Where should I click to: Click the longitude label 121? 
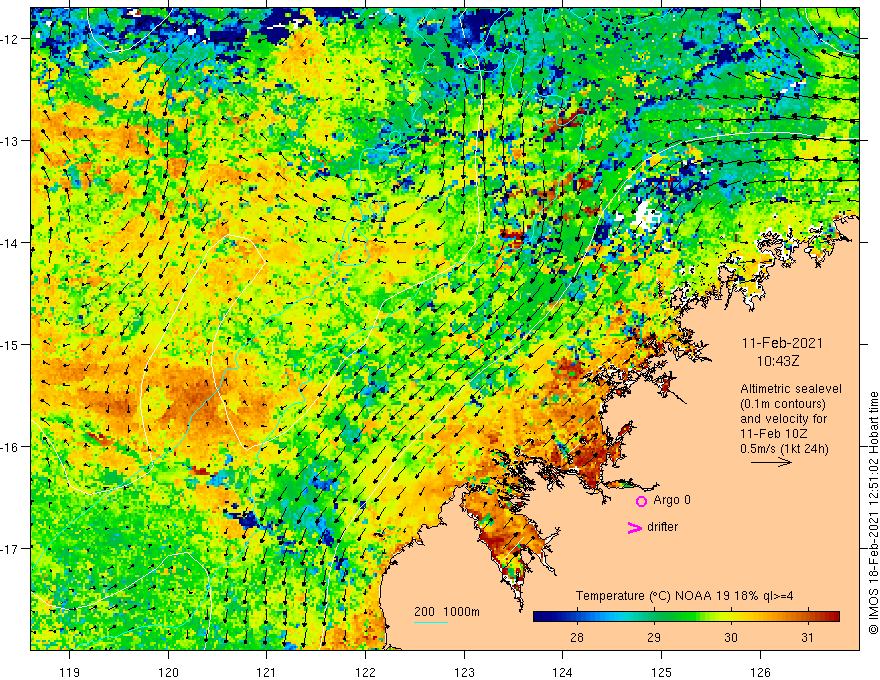tap(267, 672)
